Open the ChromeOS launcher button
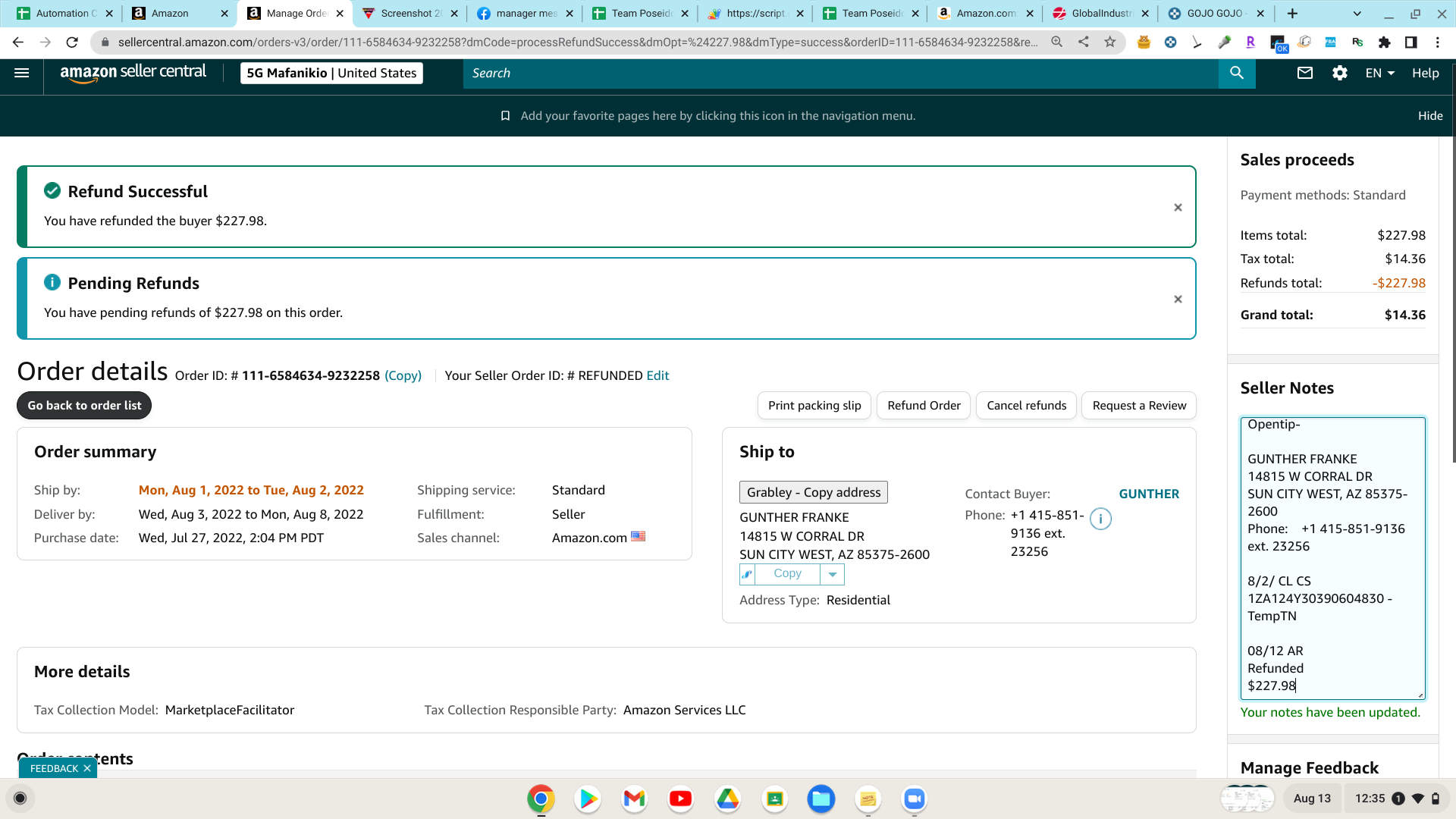 [x=20, y=799]
